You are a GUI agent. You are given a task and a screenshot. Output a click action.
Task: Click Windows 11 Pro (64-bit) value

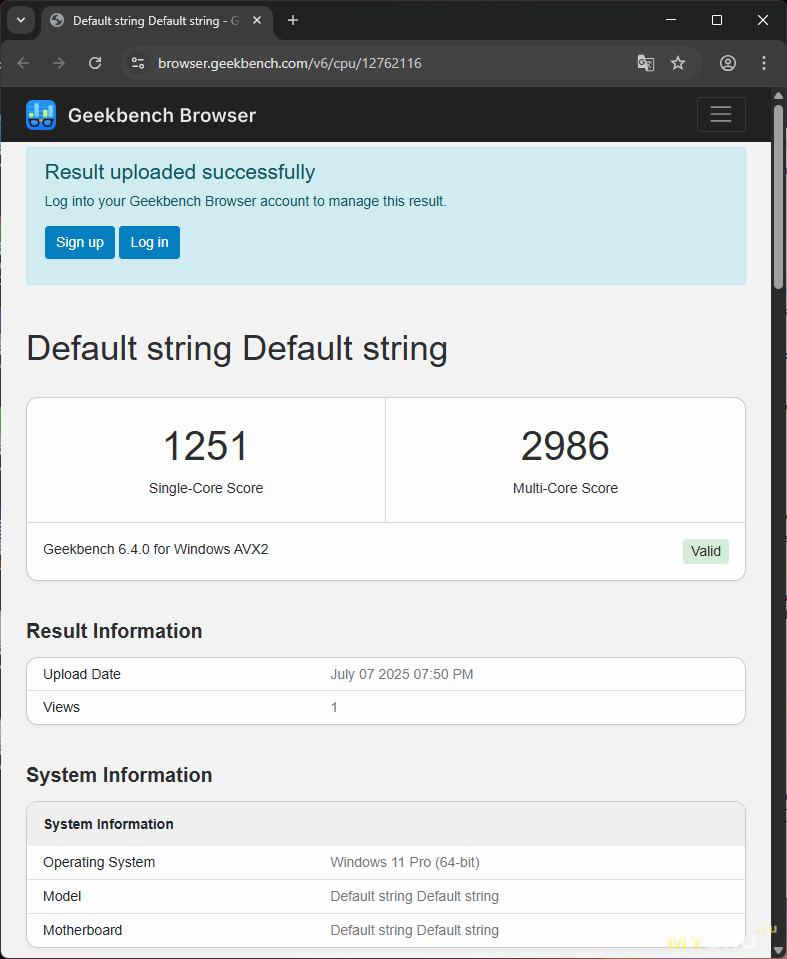coord(405,862)
